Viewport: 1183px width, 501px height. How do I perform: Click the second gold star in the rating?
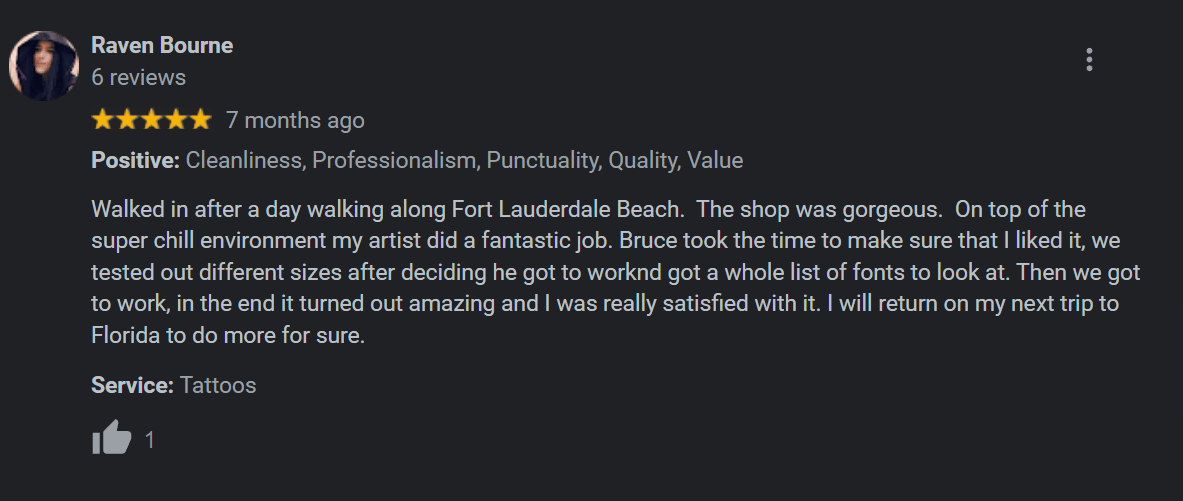[127, 121]
